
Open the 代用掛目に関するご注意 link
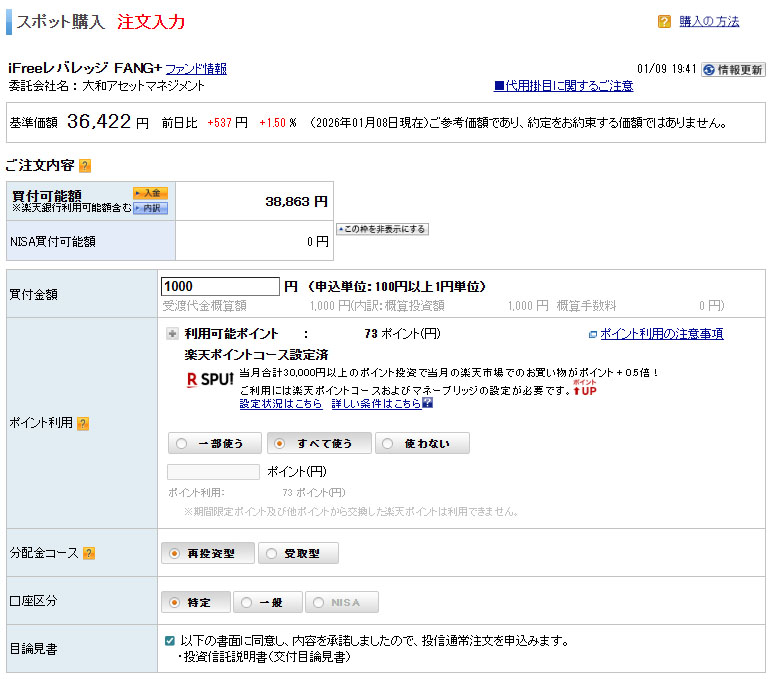tap(564, 86)
